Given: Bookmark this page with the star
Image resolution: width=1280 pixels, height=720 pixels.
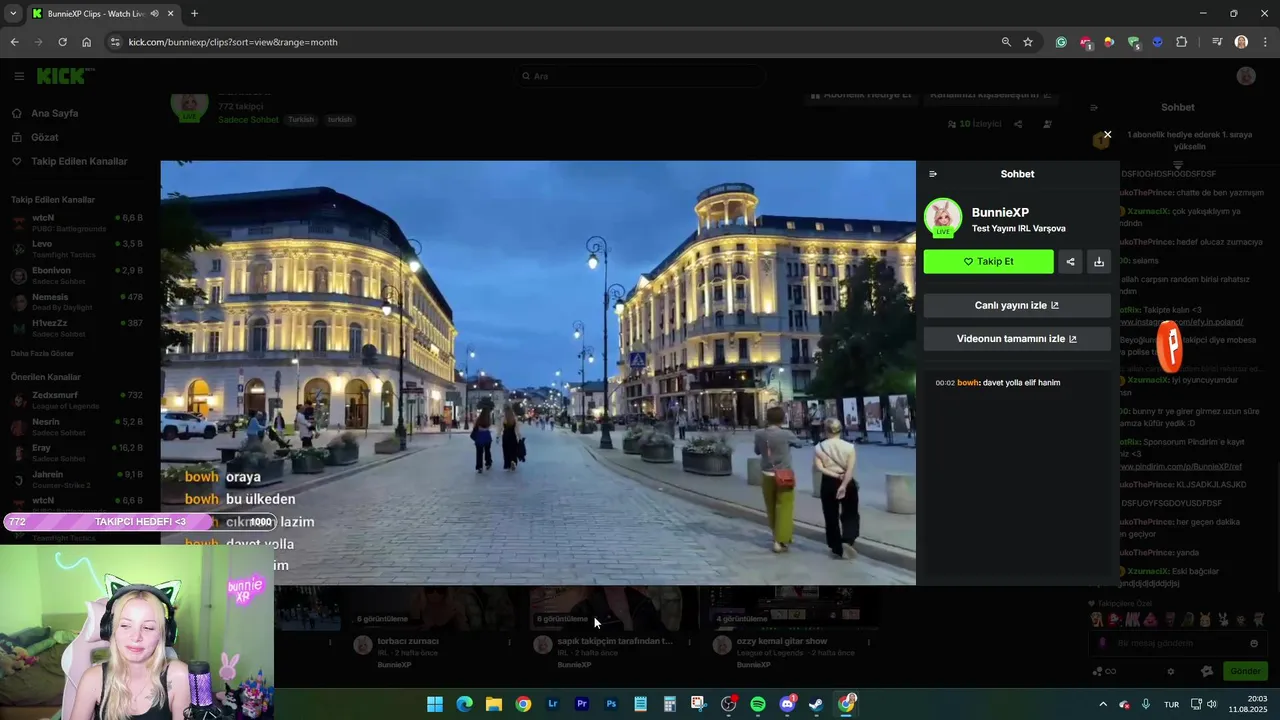Looking at the screenshot, I should 1028,42.
